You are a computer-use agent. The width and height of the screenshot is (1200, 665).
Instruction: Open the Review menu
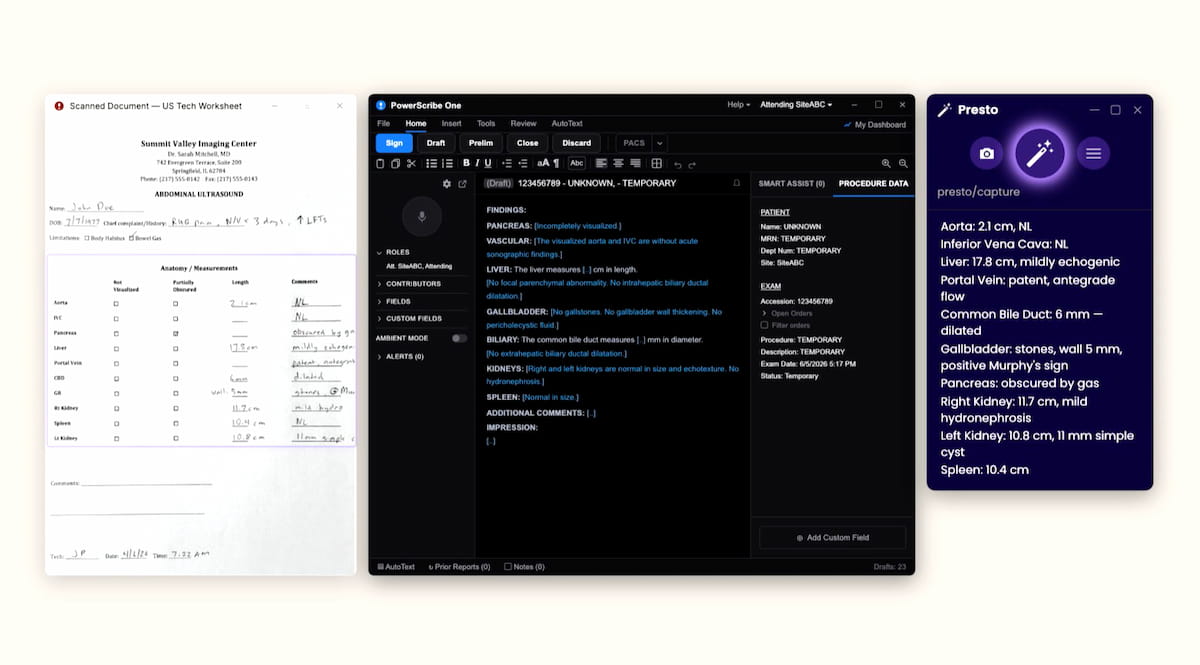coord(523,124)
